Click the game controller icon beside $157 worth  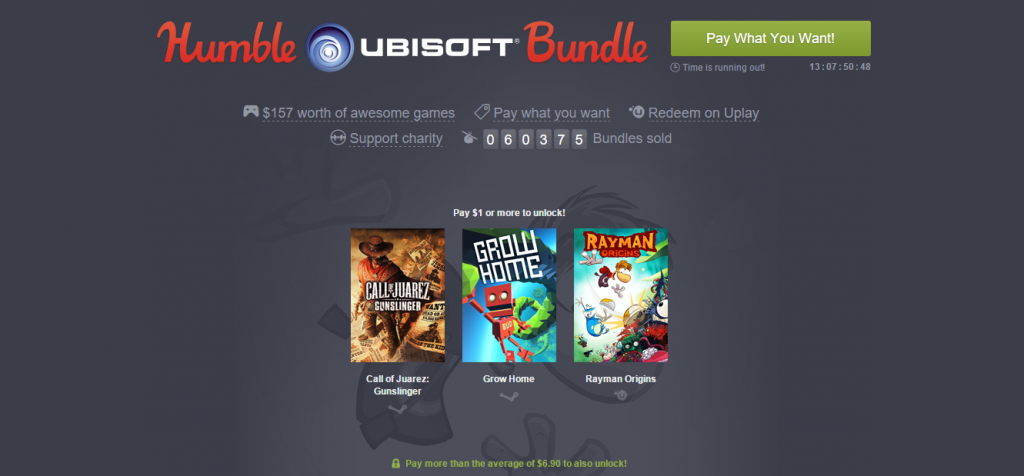(251, 111)
